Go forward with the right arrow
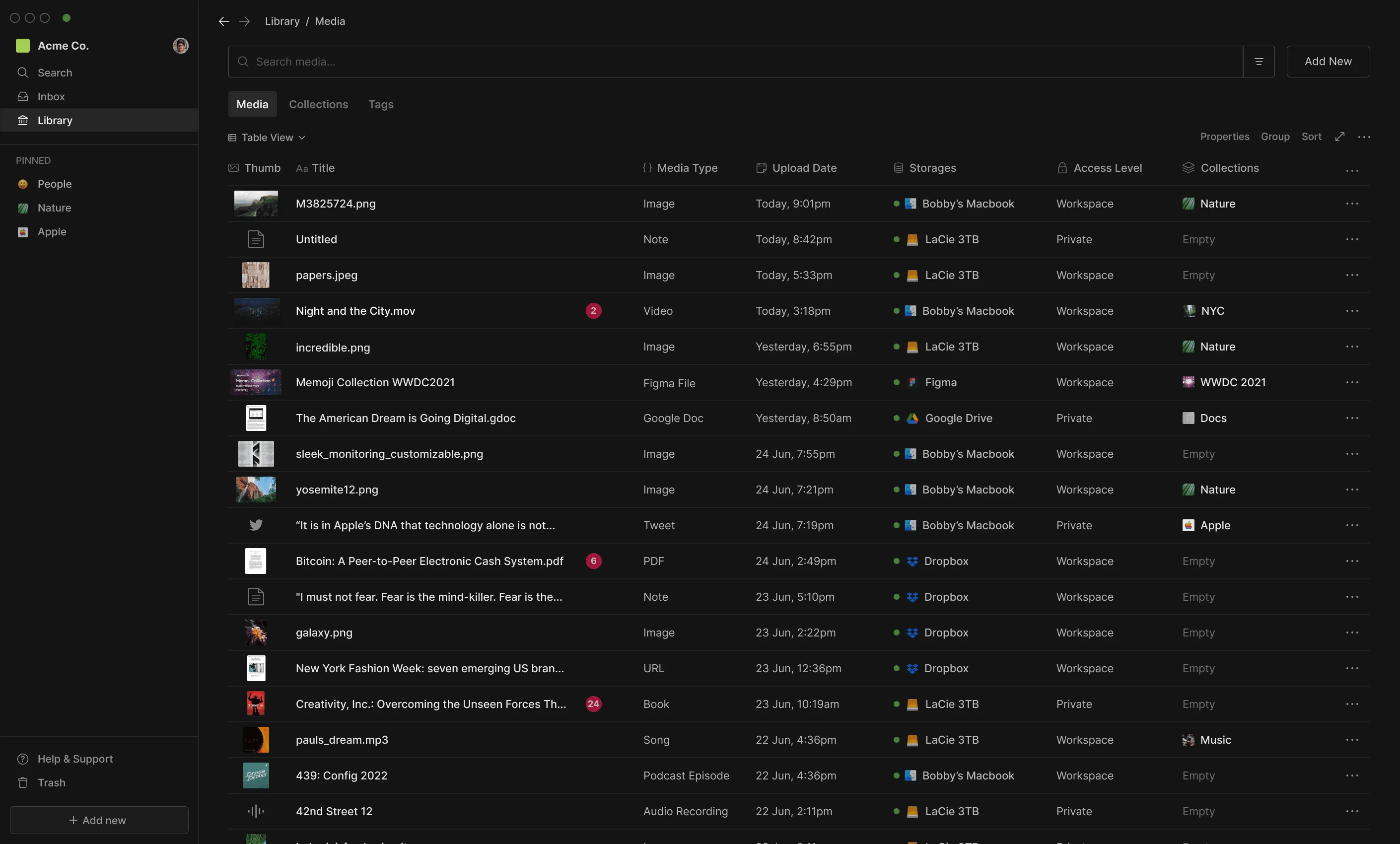 point(244,21)
